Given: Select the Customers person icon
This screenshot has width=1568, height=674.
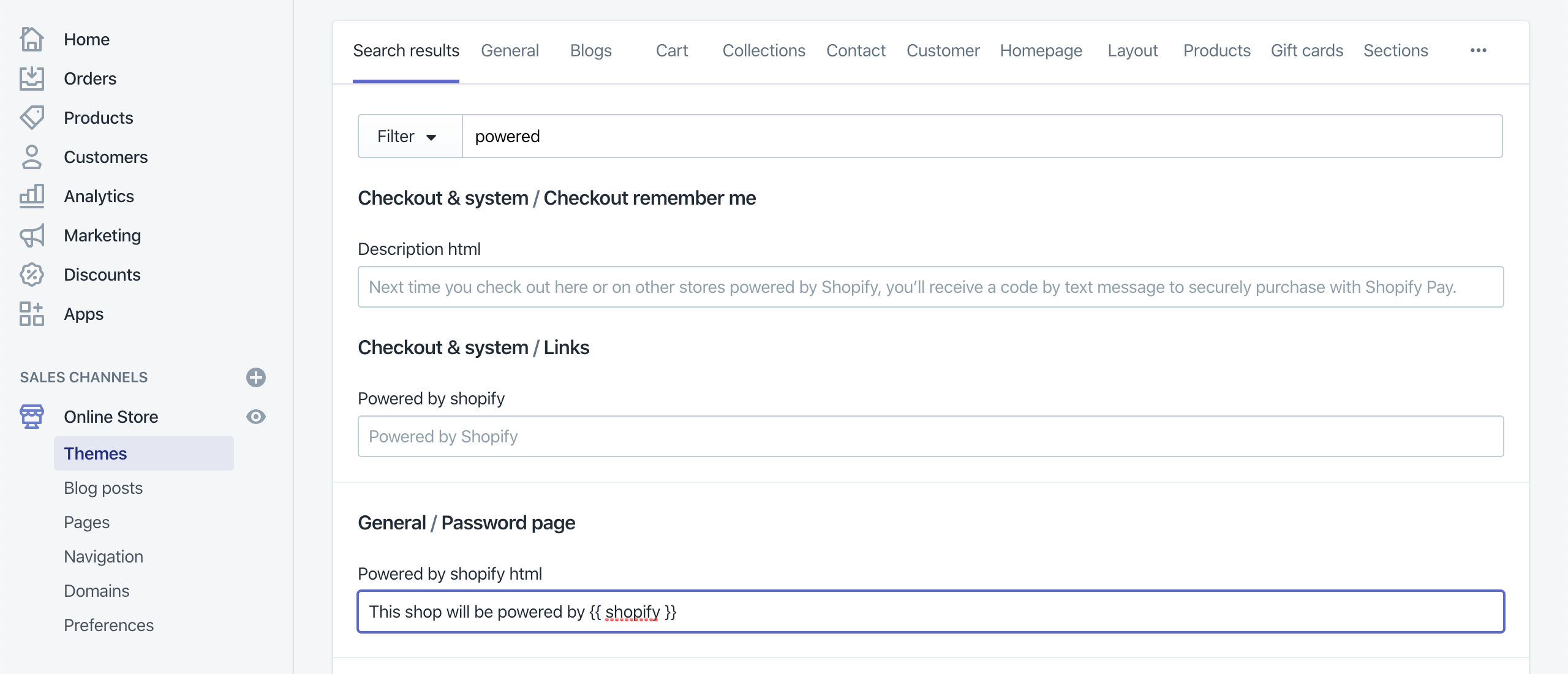Looking at the screenshot, I should pos(31,157).
